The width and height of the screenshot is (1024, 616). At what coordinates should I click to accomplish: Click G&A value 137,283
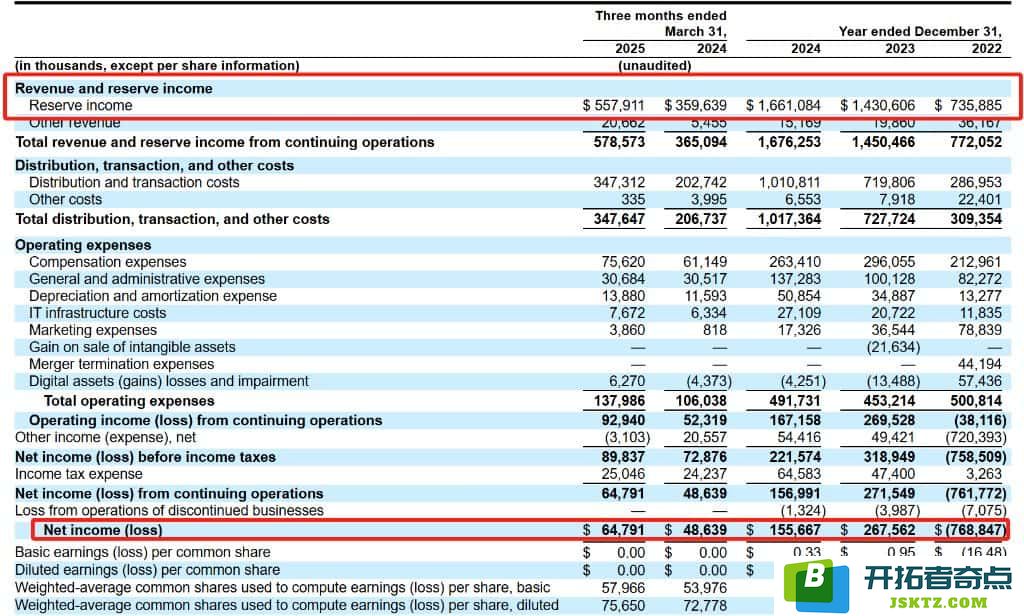click(795, 279)
